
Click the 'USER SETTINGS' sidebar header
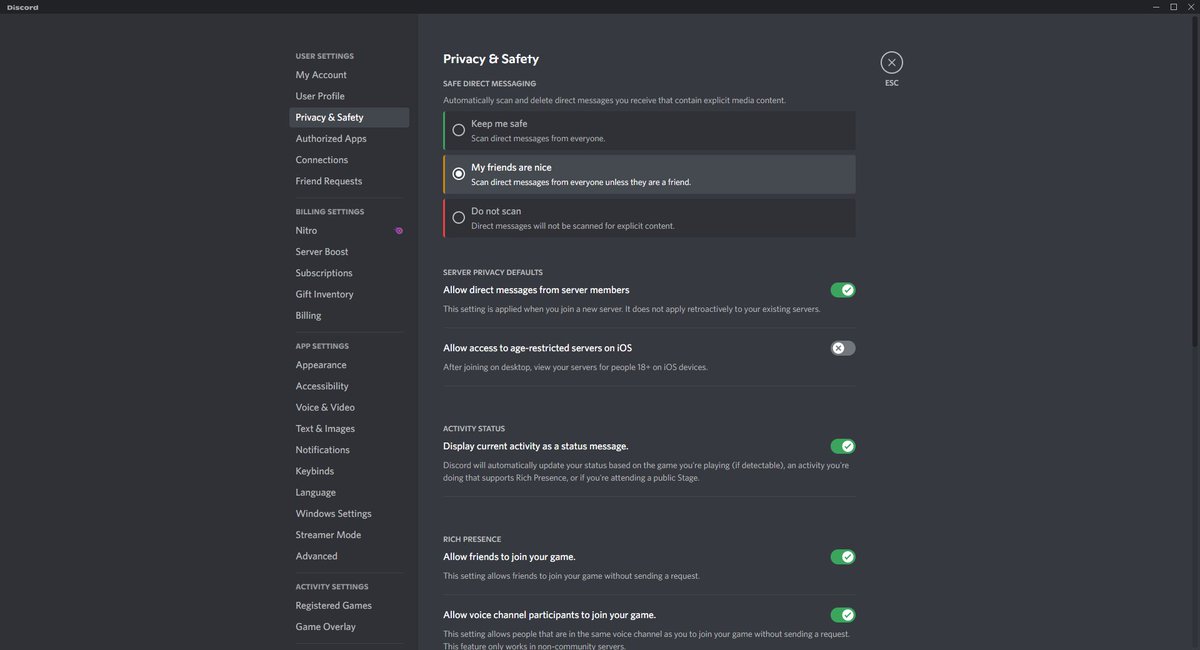coord(325,56)
